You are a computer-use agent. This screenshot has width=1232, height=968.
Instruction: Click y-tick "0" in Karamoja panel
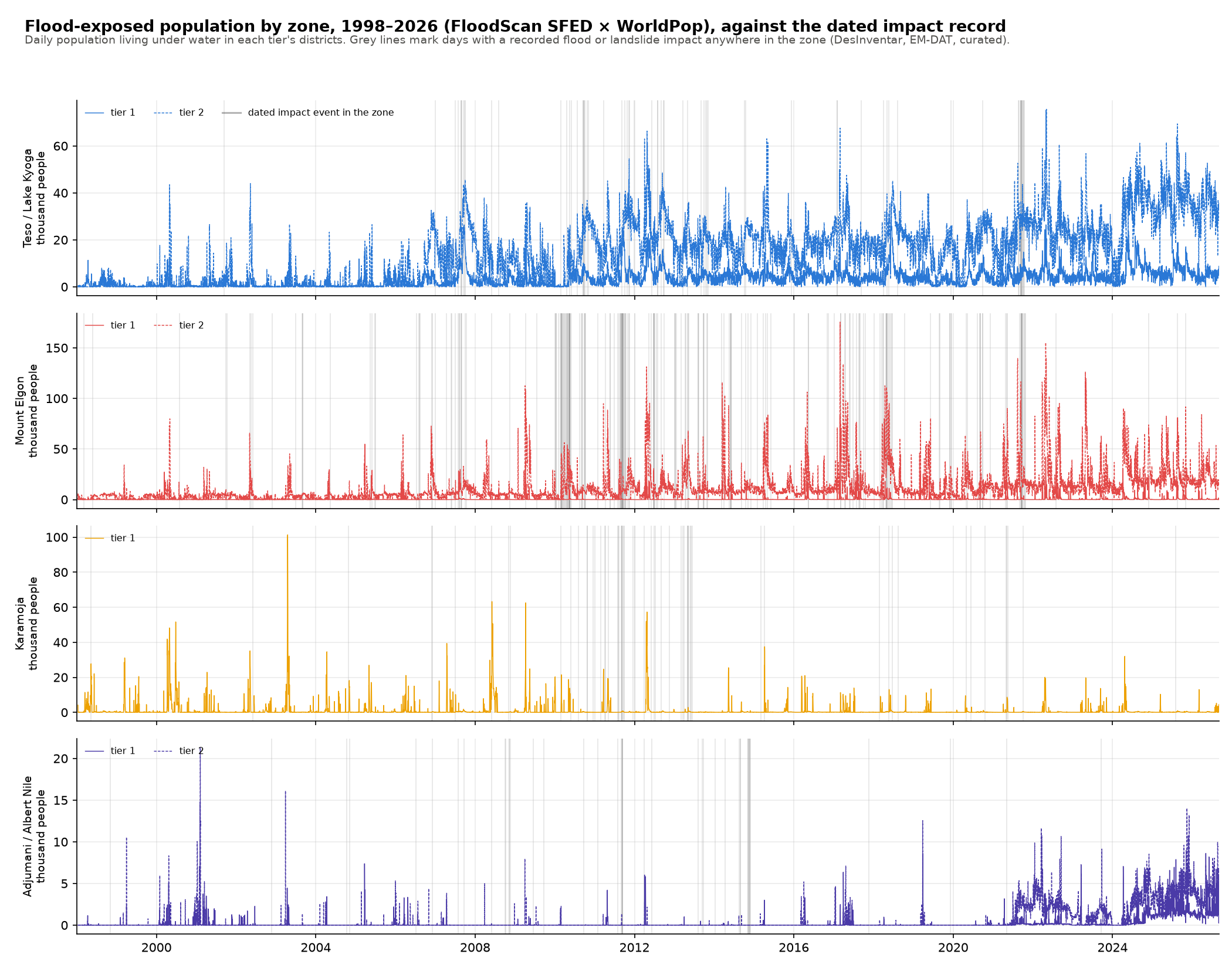coord(65,713)
